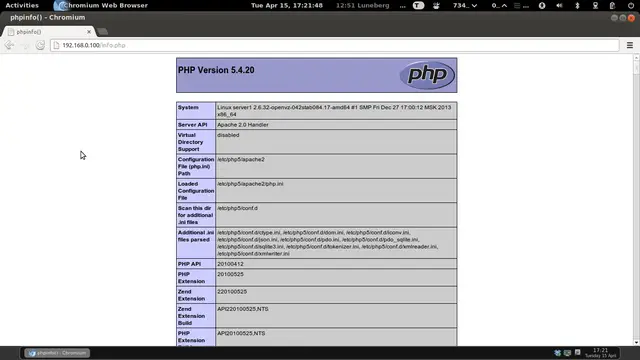Click the Server API row label
640x360 pixels.
point(193,125)
